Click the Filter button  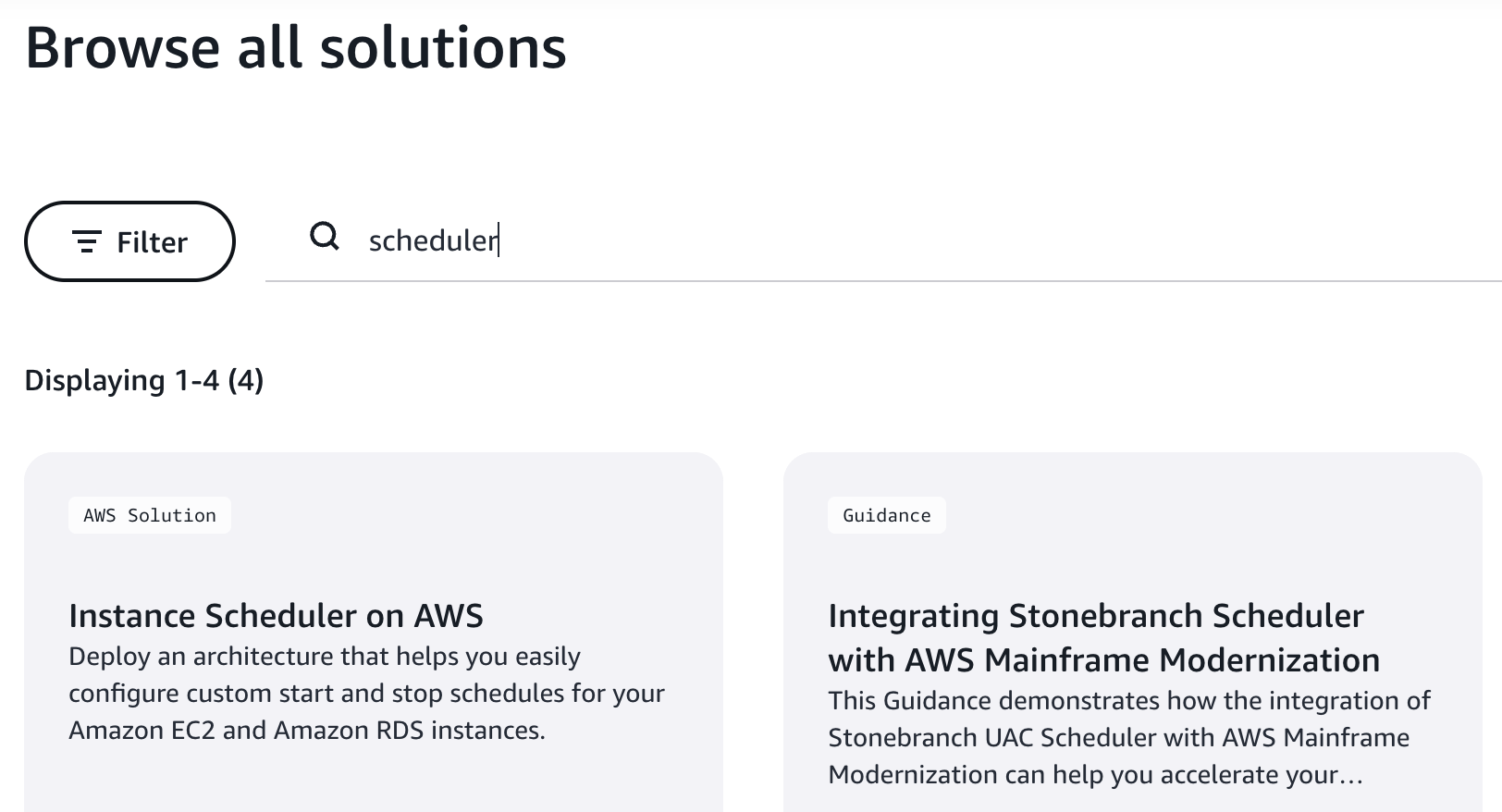tap(129, 241)
